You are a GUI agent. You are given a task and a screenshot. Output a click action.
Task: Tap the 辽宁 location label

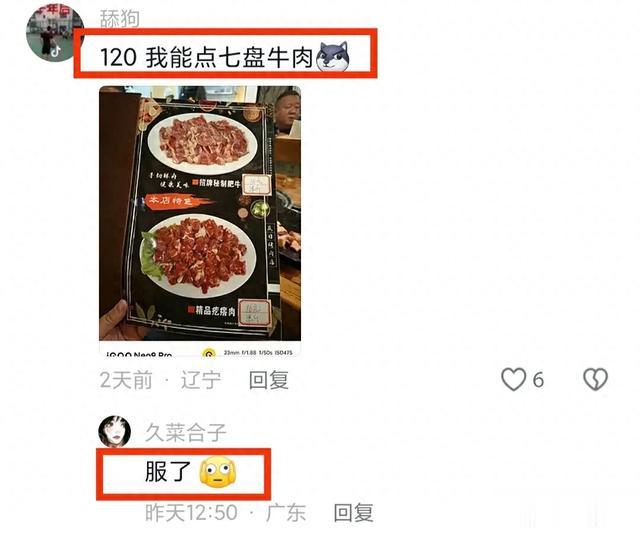click(201, 380)
